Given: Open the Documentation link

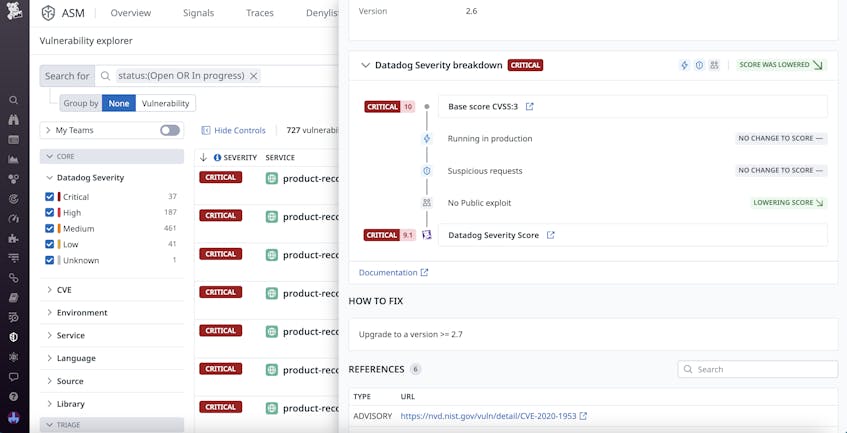Looking at the screenshot, I should click(x=393, y=273).
